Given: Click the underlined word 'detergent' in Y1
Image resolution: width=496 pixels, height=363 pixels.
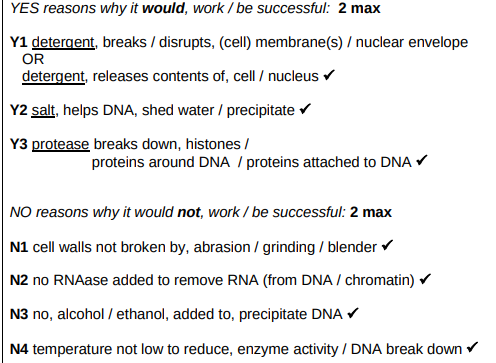Looking at the screenshot, I should click(63, 43).
